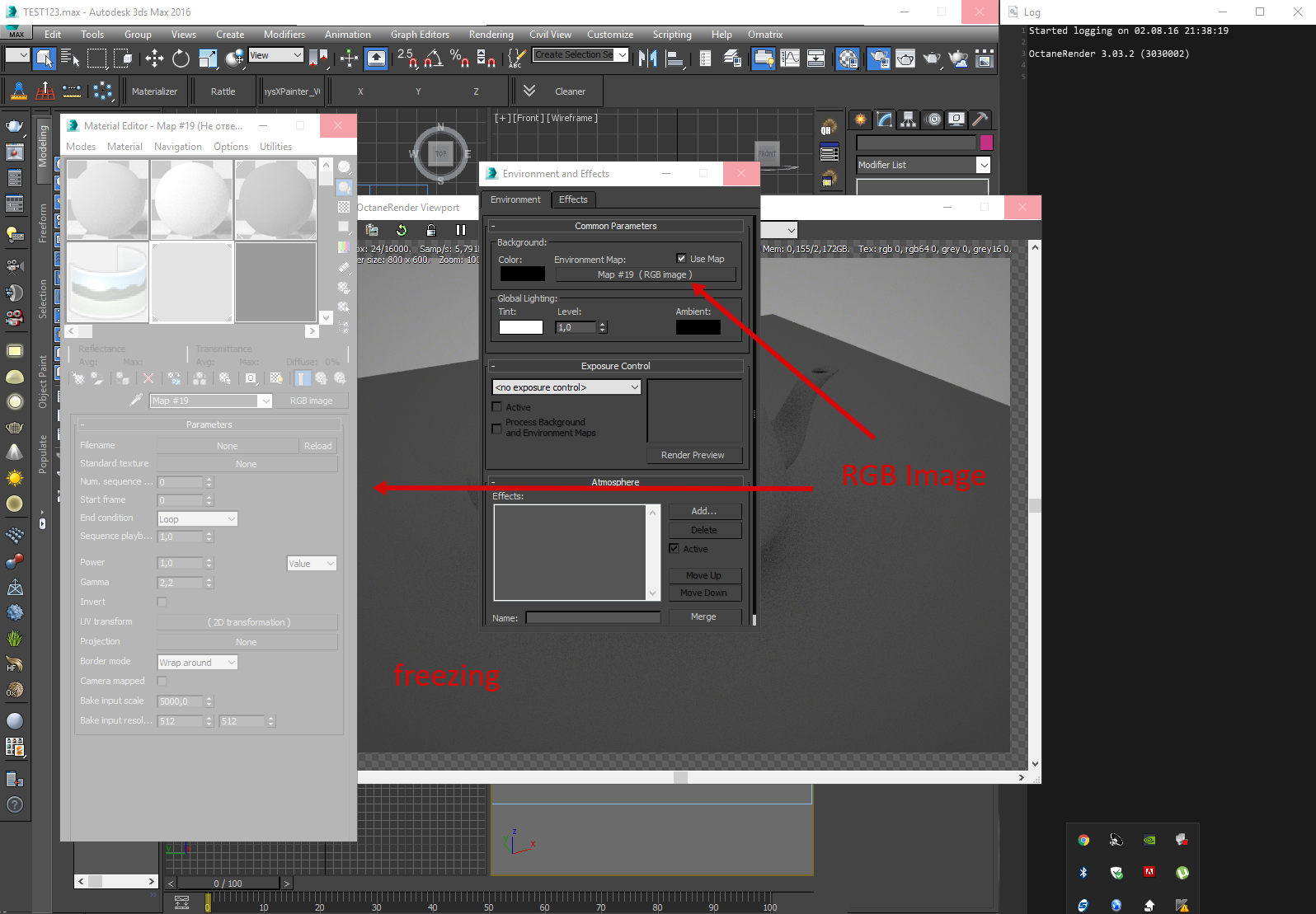Click the Edit Named Selection Sets icon
The height and width of the screenshot is (914, 1316).
tap(516, 58)
